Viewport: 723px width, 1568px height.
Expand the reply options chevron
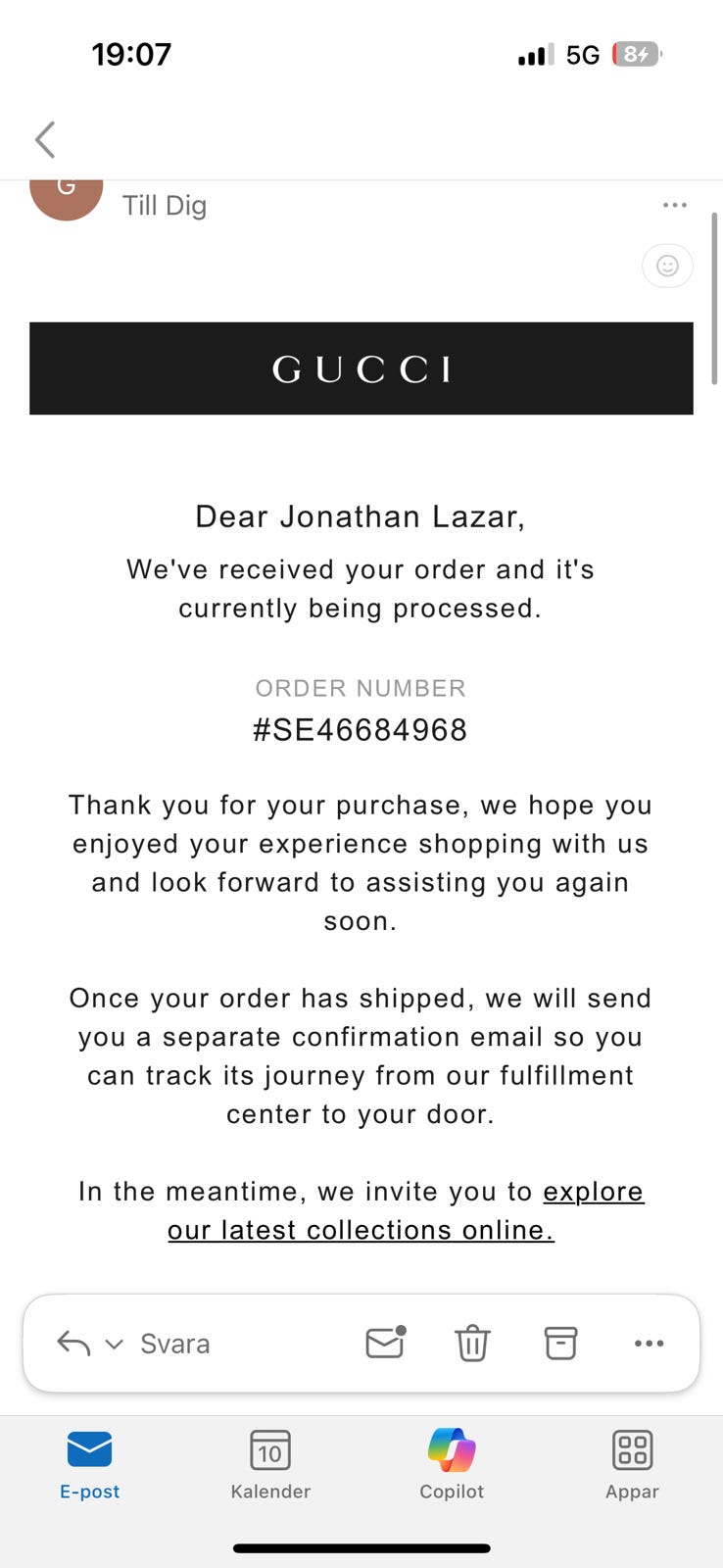point(114,1344)
